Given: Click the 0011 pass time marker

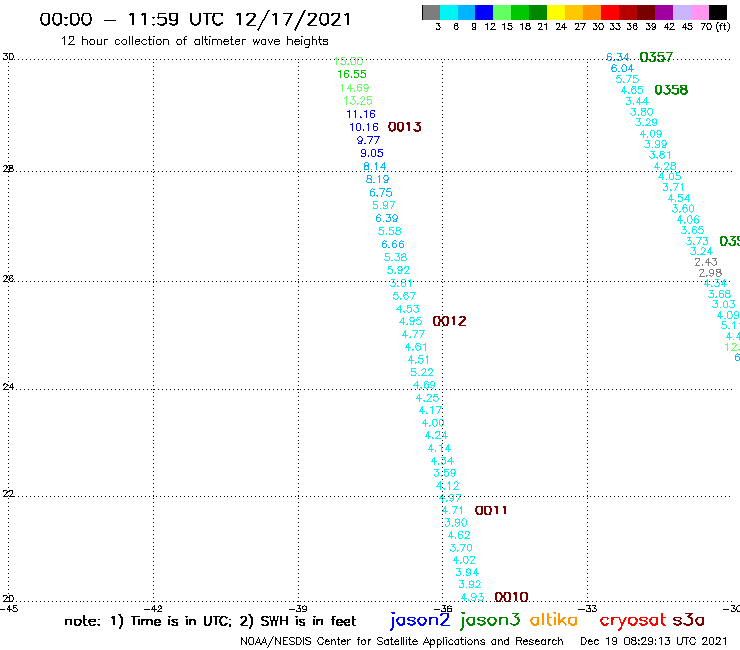Looking at the screenshot, I should click(x=491, y=510).
